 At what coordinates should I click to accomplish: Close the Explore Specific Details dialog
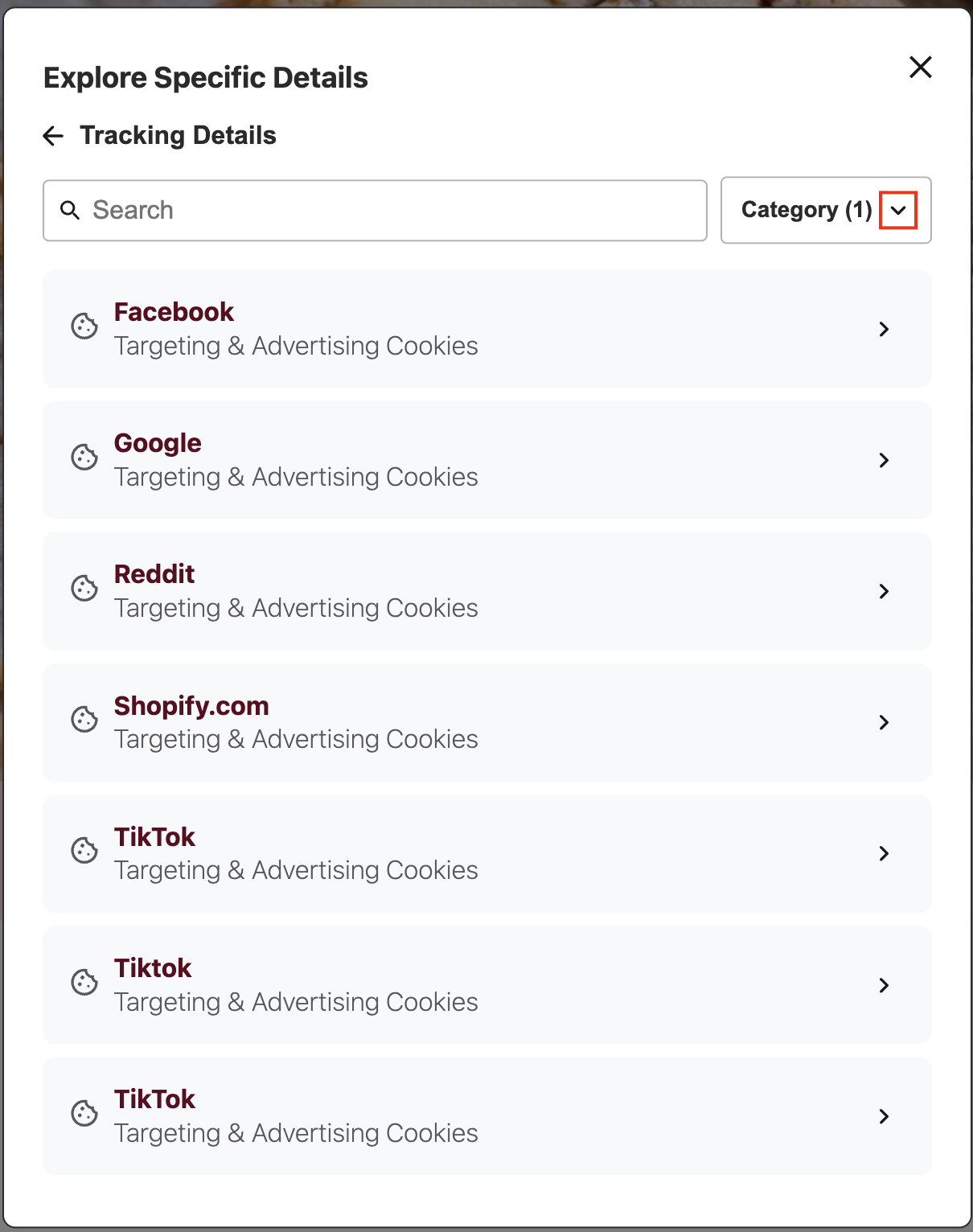(920, 68)
